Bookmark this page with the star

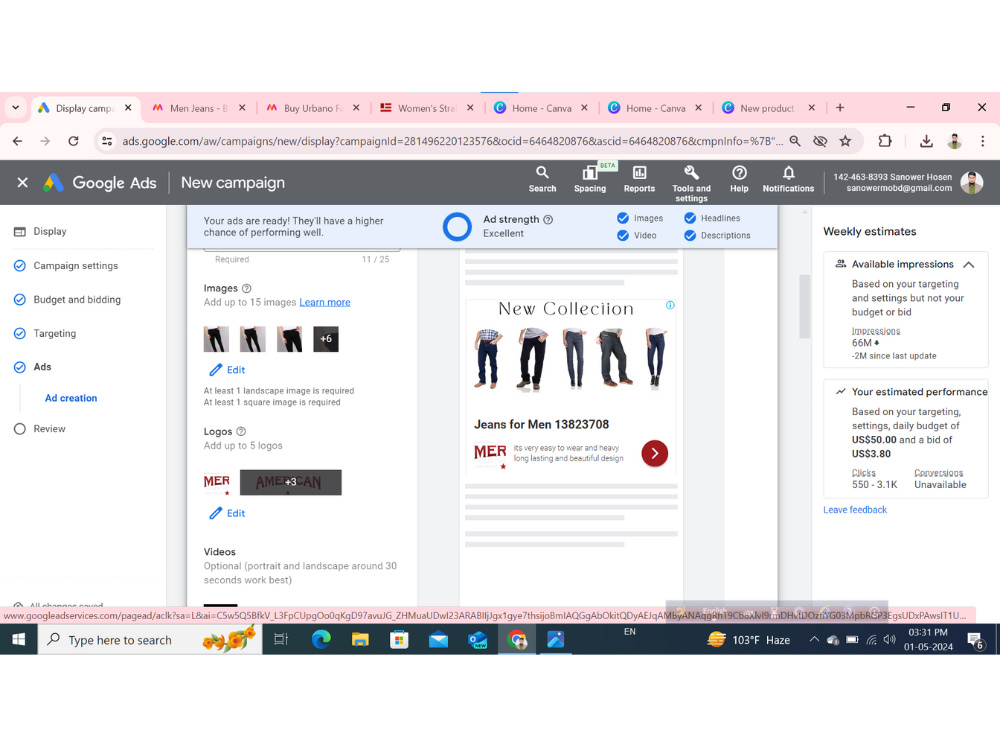(845, 141)
